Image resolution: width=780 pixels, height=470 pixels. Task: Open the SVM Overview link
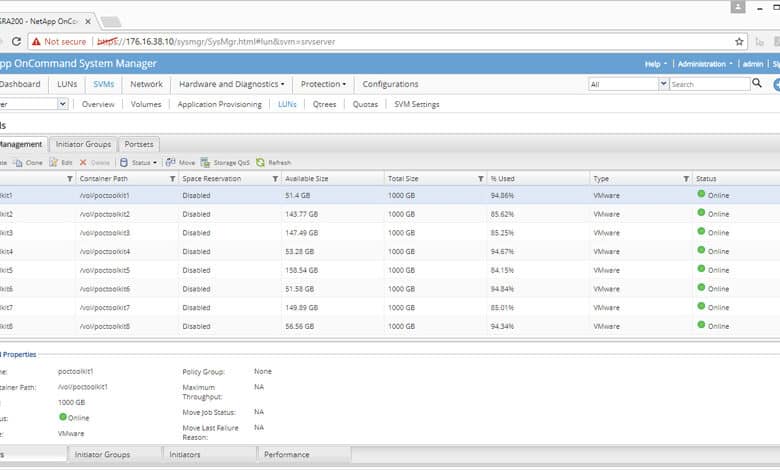coord(98,104)
